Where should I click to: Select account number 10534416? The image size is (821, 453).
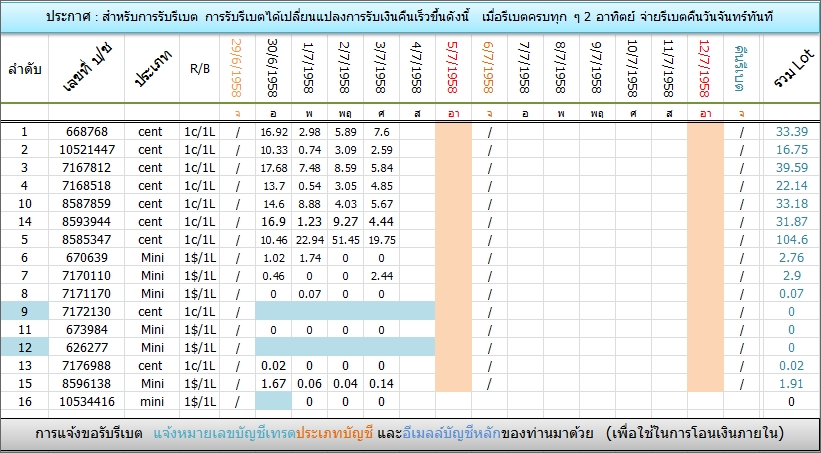pos(87,402)
